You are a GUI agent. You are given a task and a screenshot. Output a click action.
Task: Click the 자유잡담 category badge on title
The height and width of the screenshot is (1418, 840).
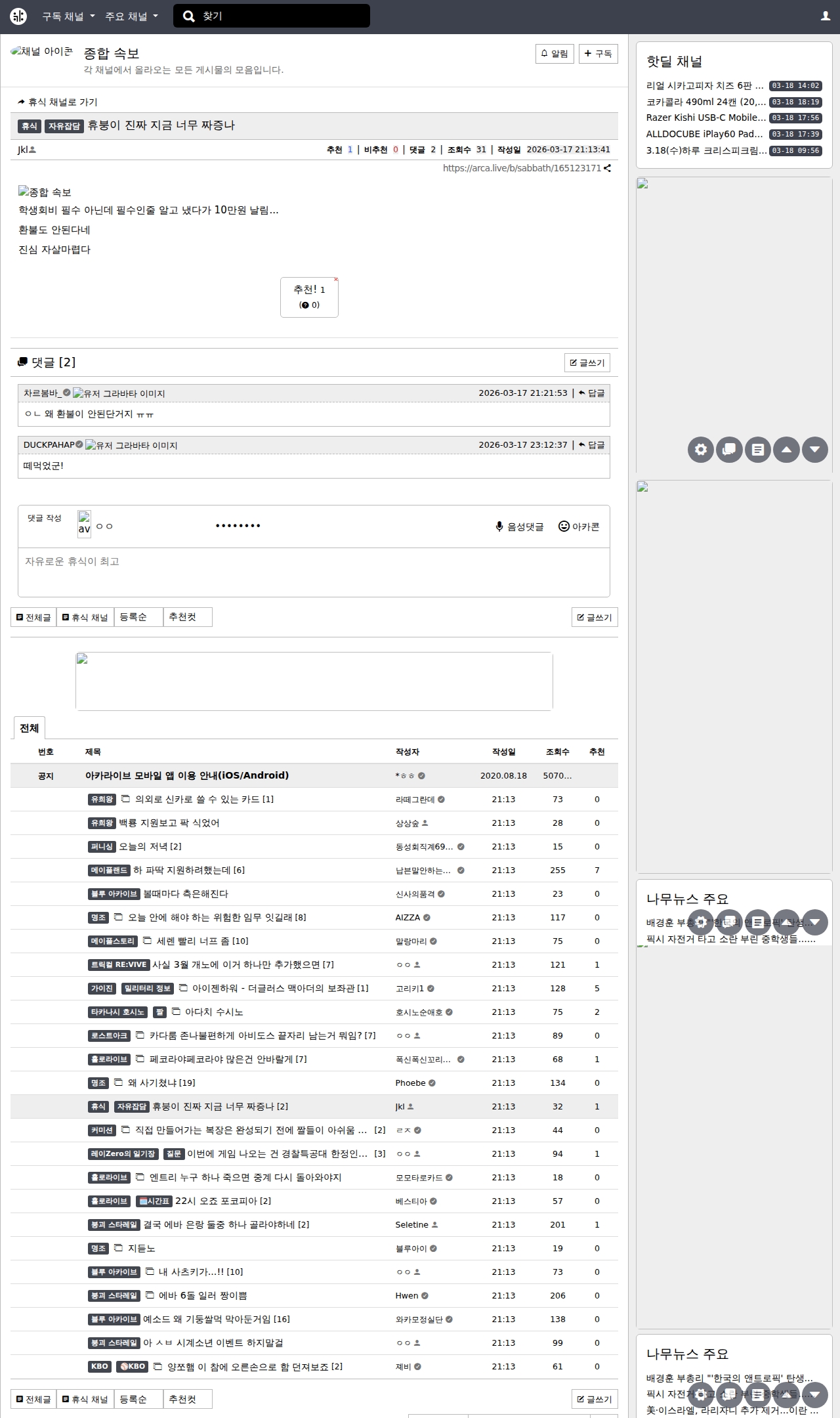pyautogui.click(x=64, y=126)
